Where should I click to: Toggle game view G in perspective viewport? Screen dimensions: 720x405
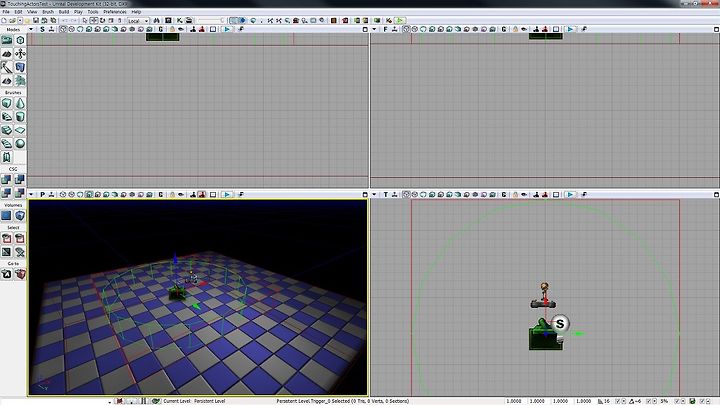160,195
